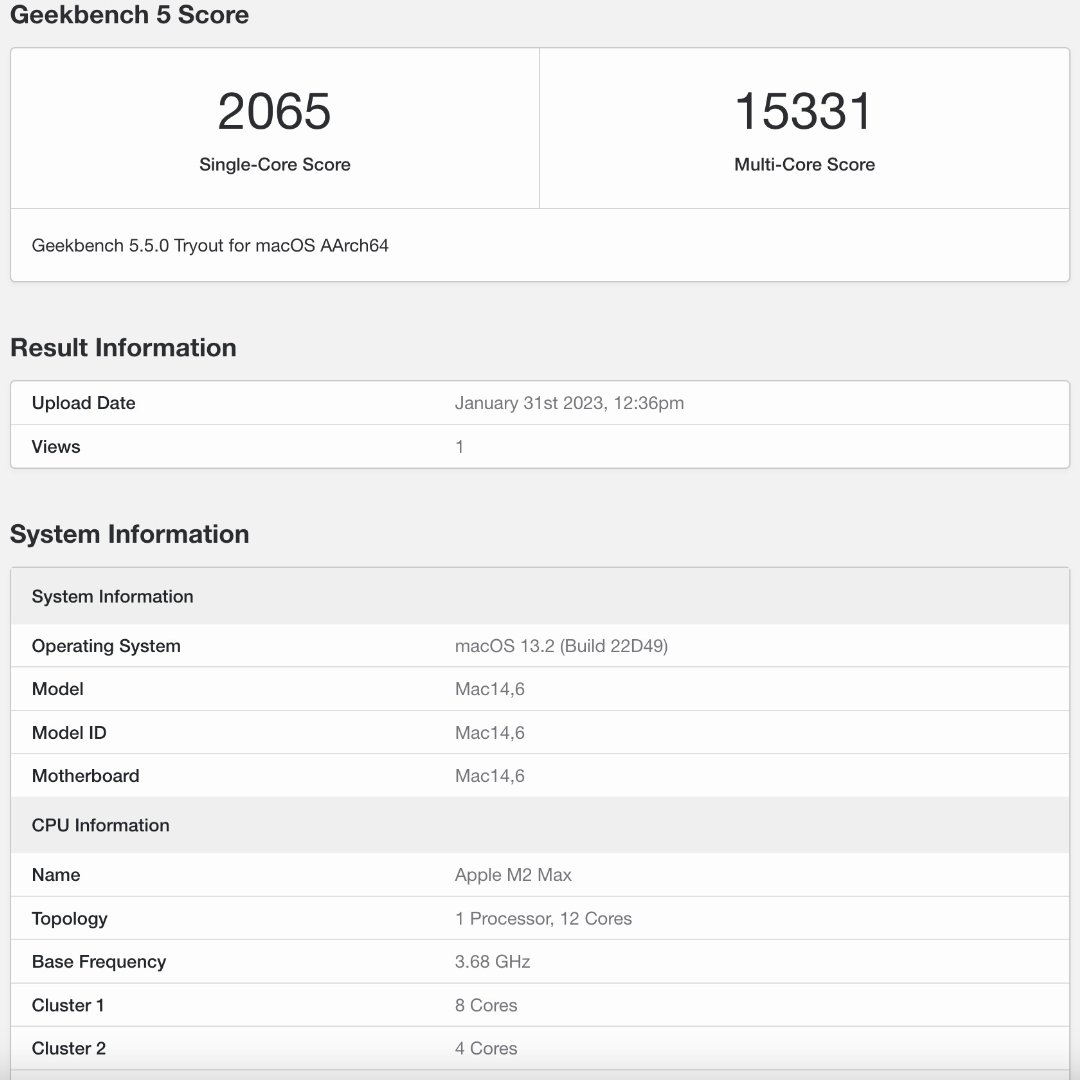Select the multi-core score 15331
Viewport: 1080px width, 1080px height.
click(804, 112)
